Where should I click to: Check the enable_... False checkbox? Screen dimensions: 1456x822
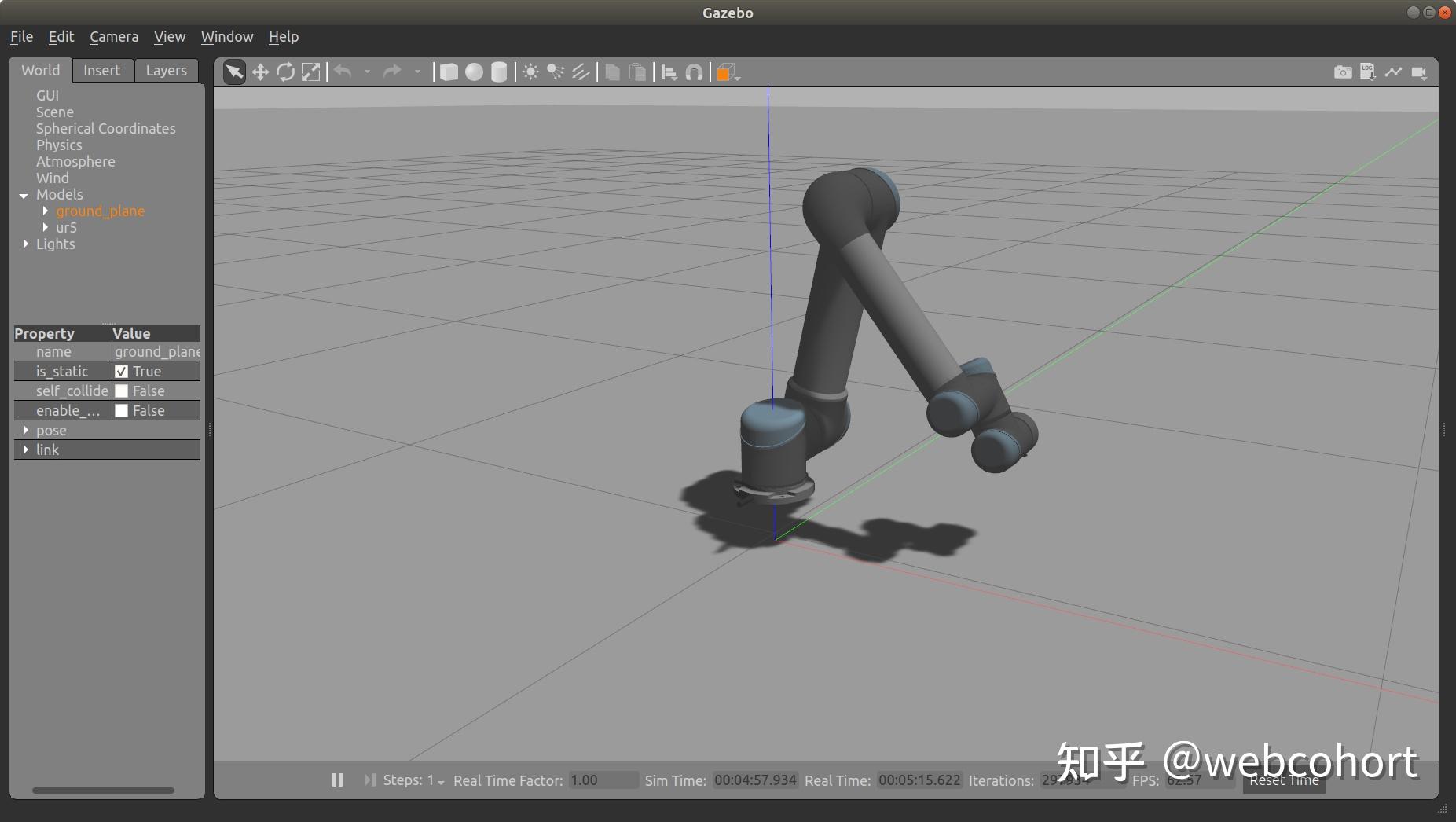tap(122, 410)
